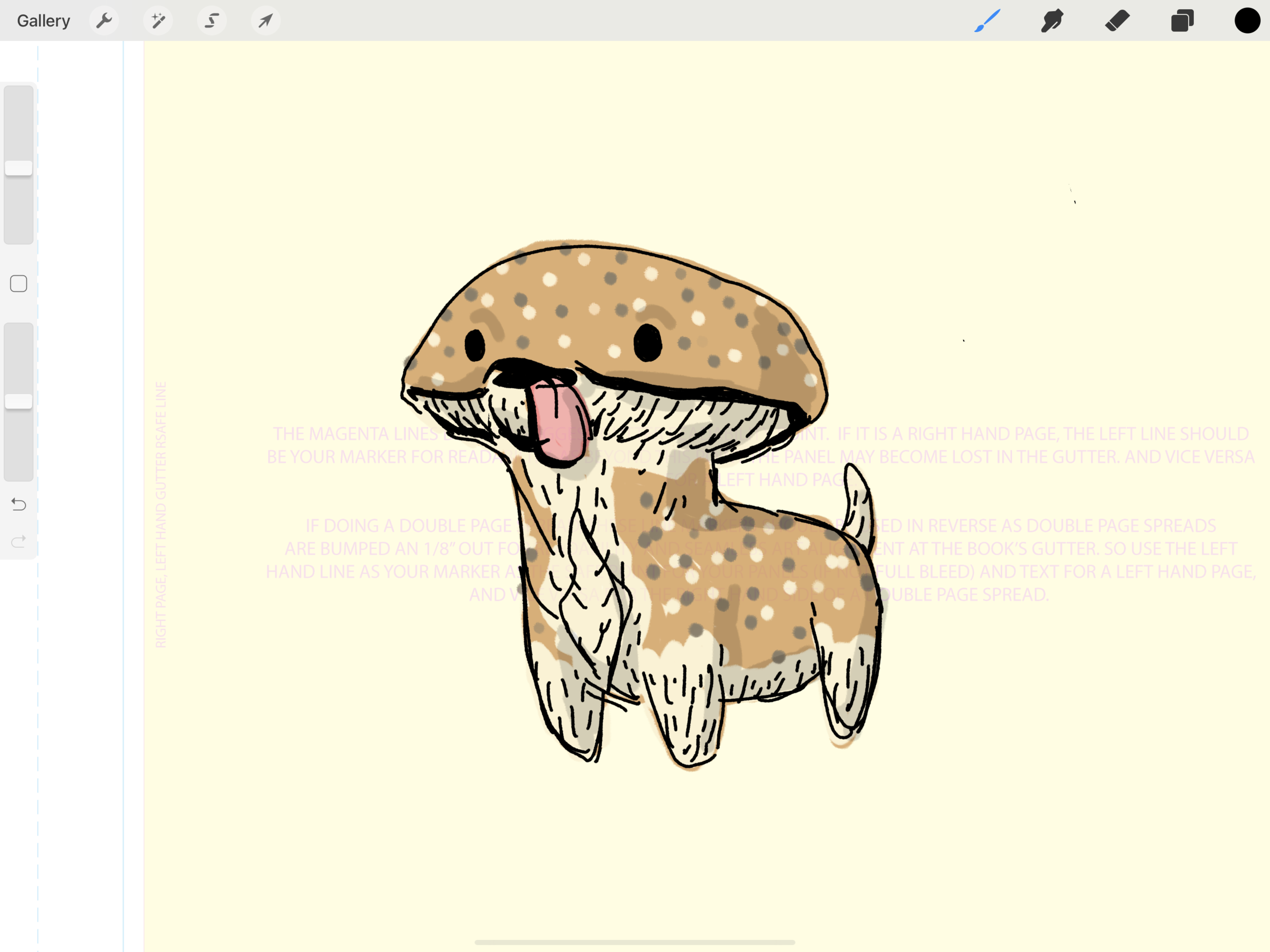Select the Transform arrow tool
Viewport: 1270px width, 952px height.
(x=265, y=20)
